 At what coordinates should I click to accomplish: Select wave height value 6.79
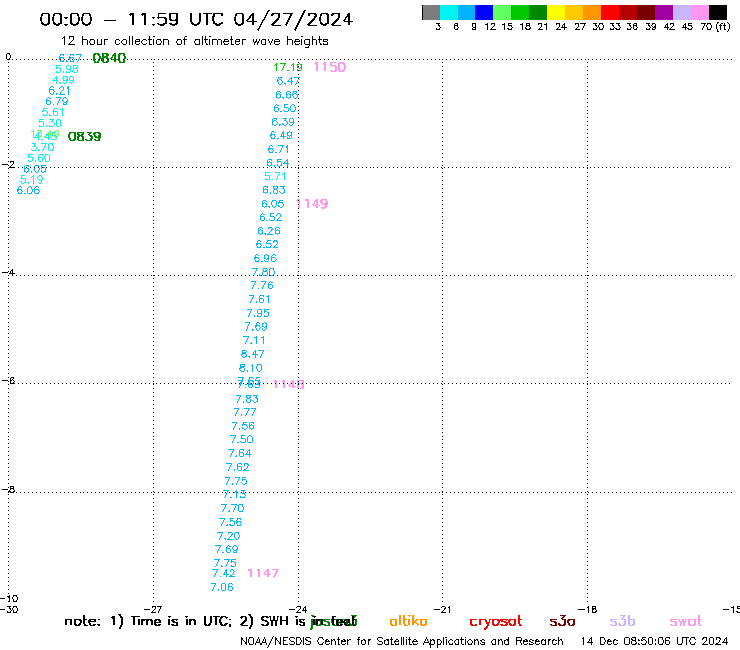coord(57,101)
